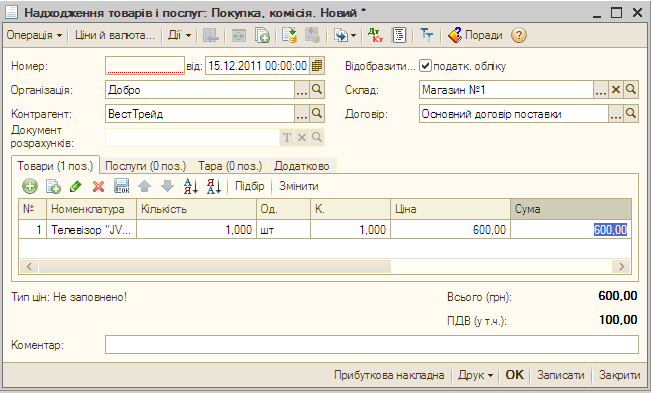Select Склад with ellipsis button

pos(601,90)
